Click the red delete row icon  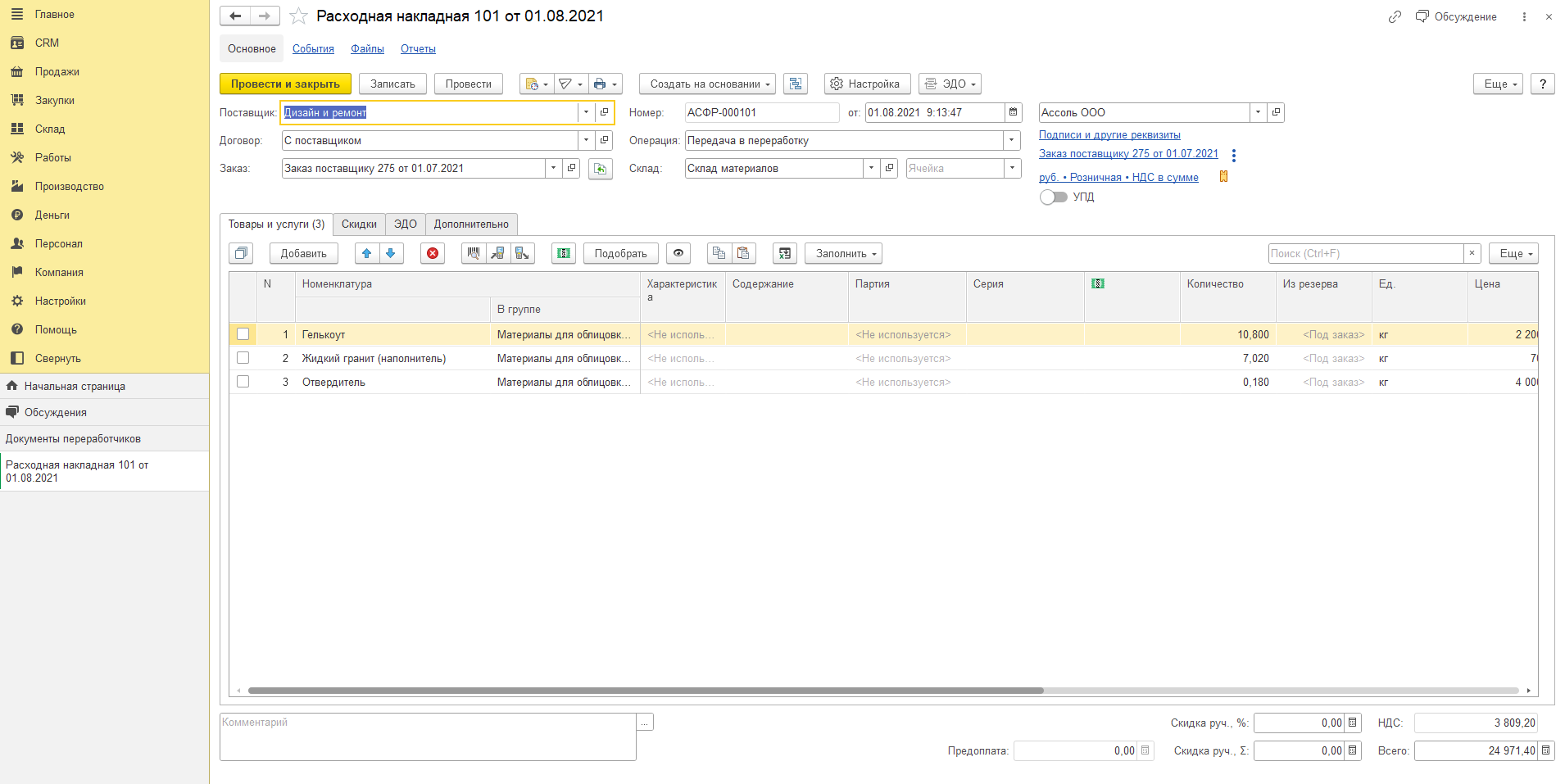point(433,253)
